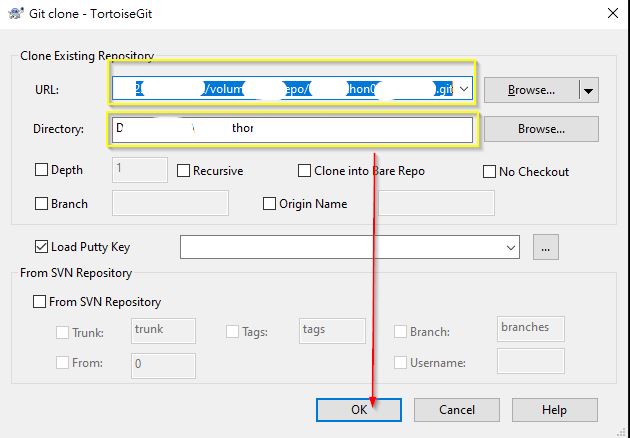Click the Browse button next to URL
Image resolution: width=630 pixels, height=438 pixels.
(531, 90)
